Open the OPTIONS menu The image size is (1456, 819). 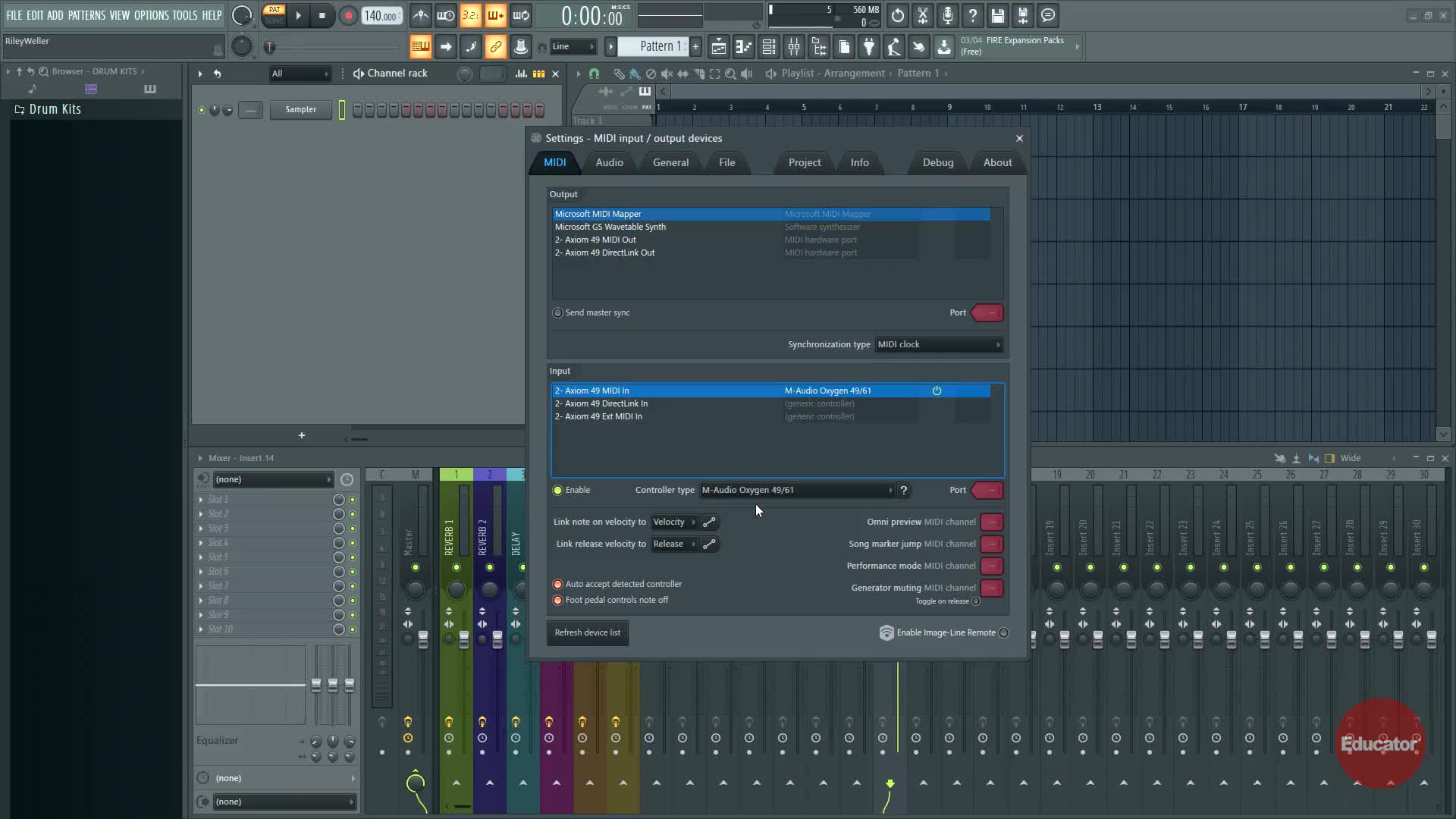(151, 15)
